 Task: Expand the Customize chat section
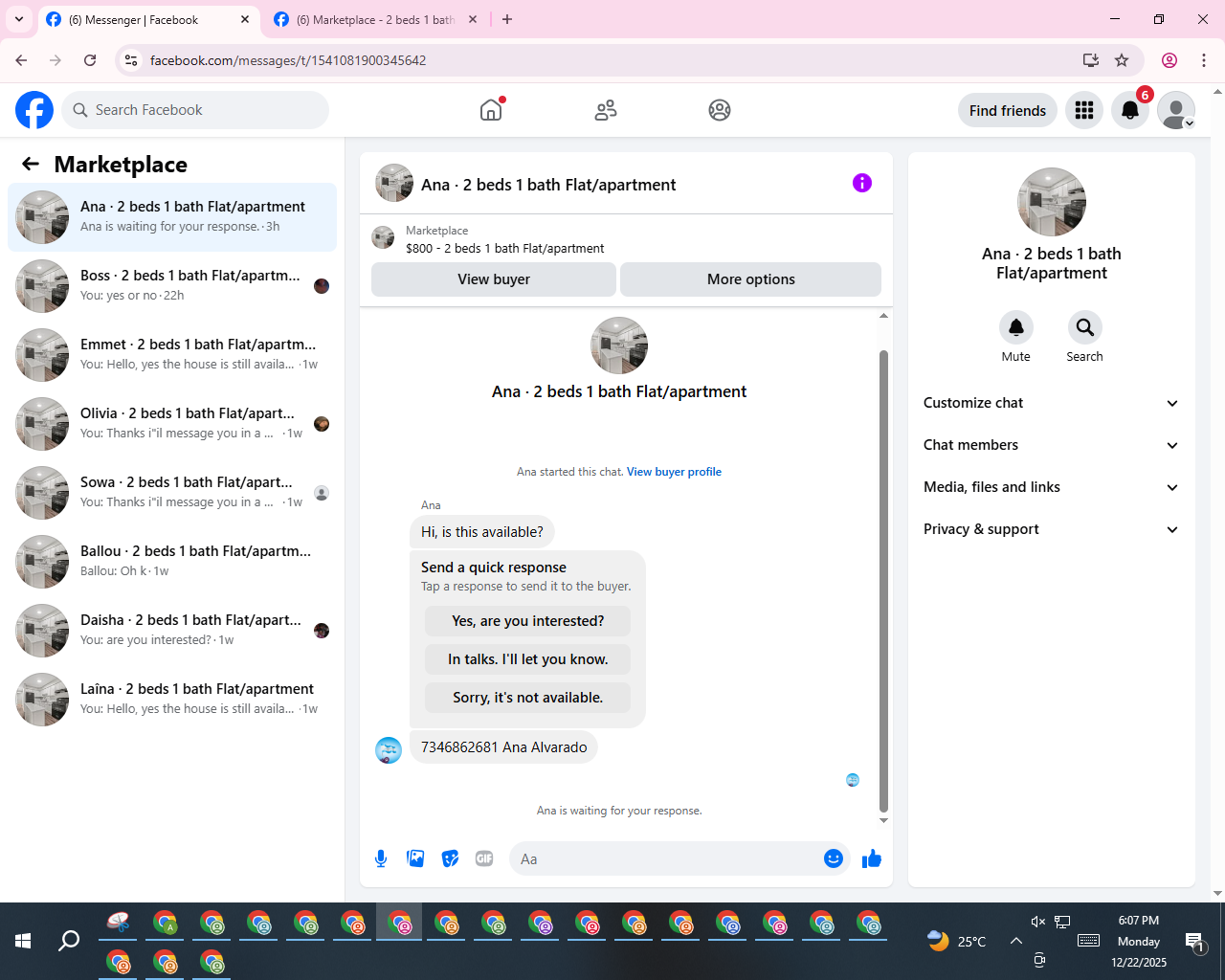[1051, 403]
